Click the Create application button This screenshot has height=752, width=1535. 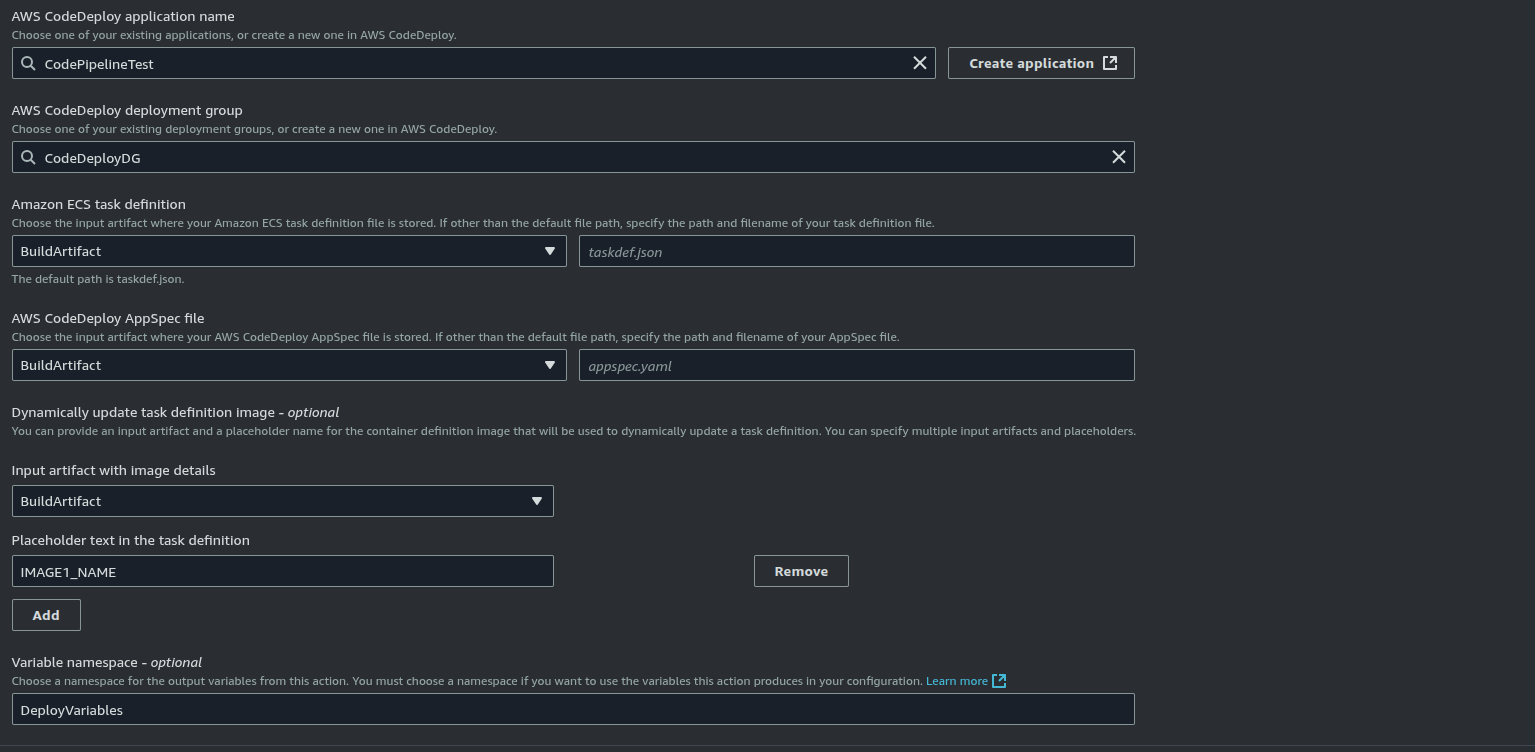(x=1041, y=63)
